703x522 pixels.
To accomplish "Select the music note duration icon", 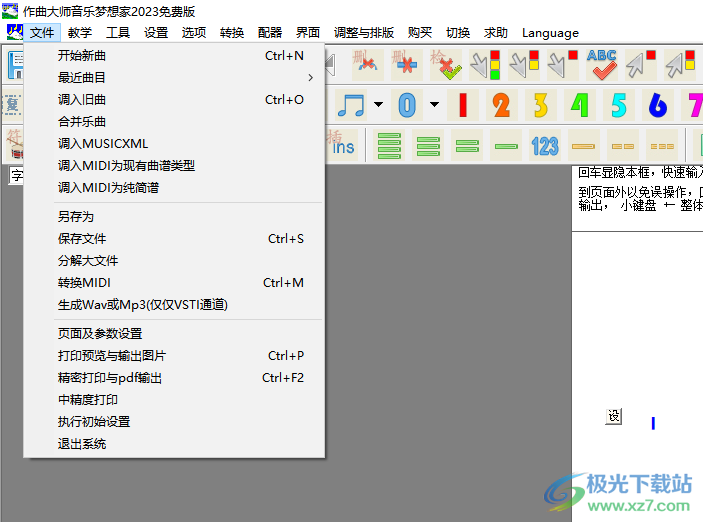I will coord(351,105).
